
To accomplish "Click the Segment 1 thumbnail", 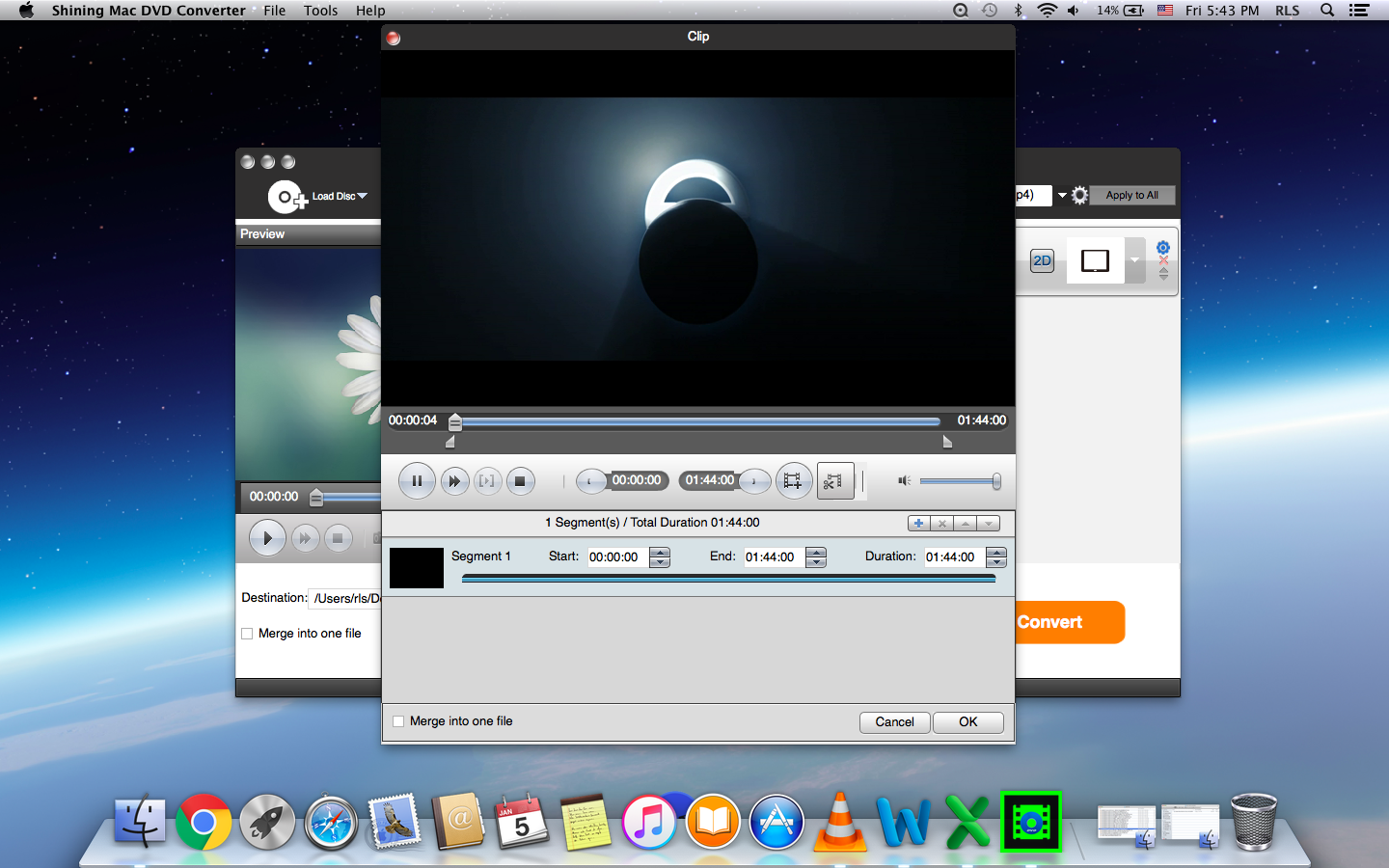I will tap(417, 568).
